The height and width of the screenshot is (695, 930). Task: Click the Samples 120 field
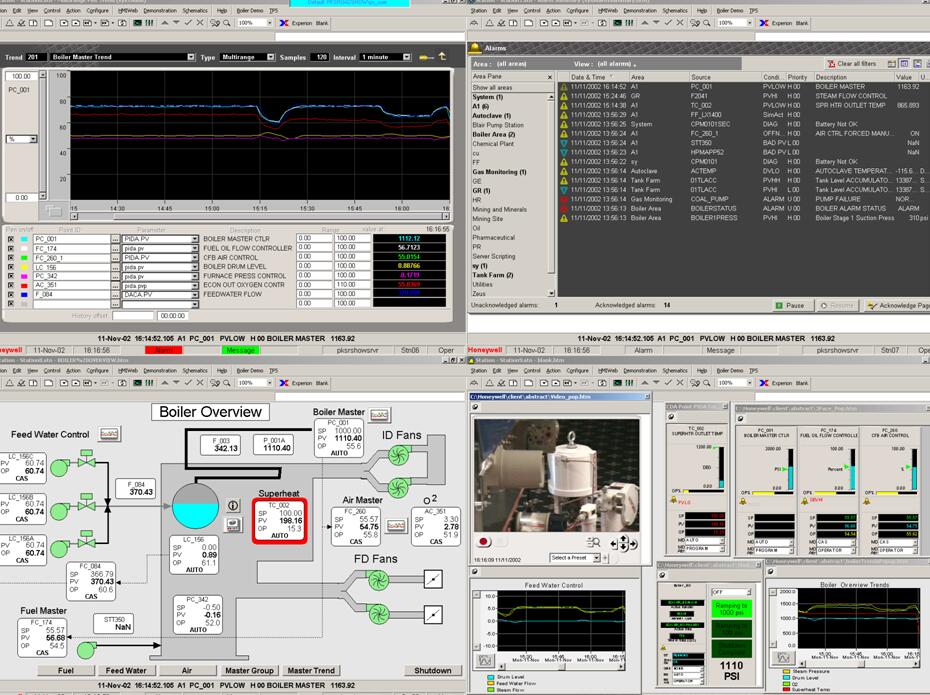point(320,57)
